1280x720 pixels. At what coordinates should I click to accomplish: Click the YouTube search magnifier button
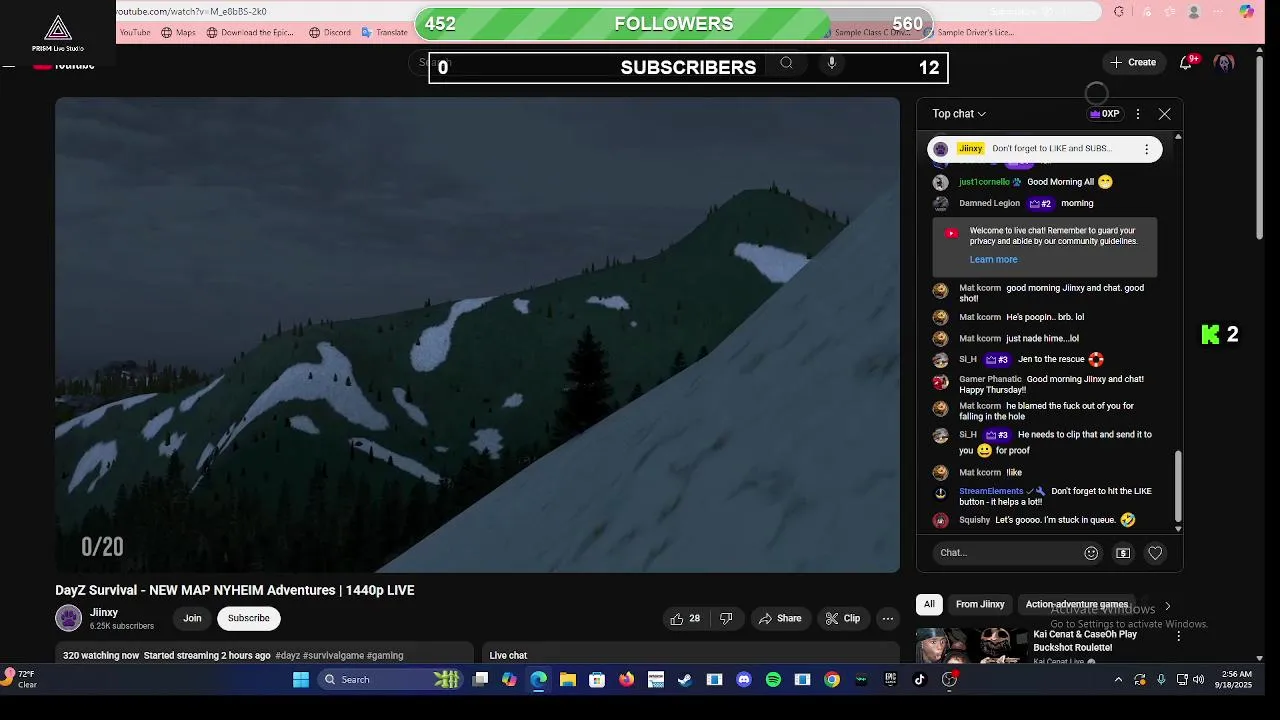pyautogui.click(x=787, y=63)
